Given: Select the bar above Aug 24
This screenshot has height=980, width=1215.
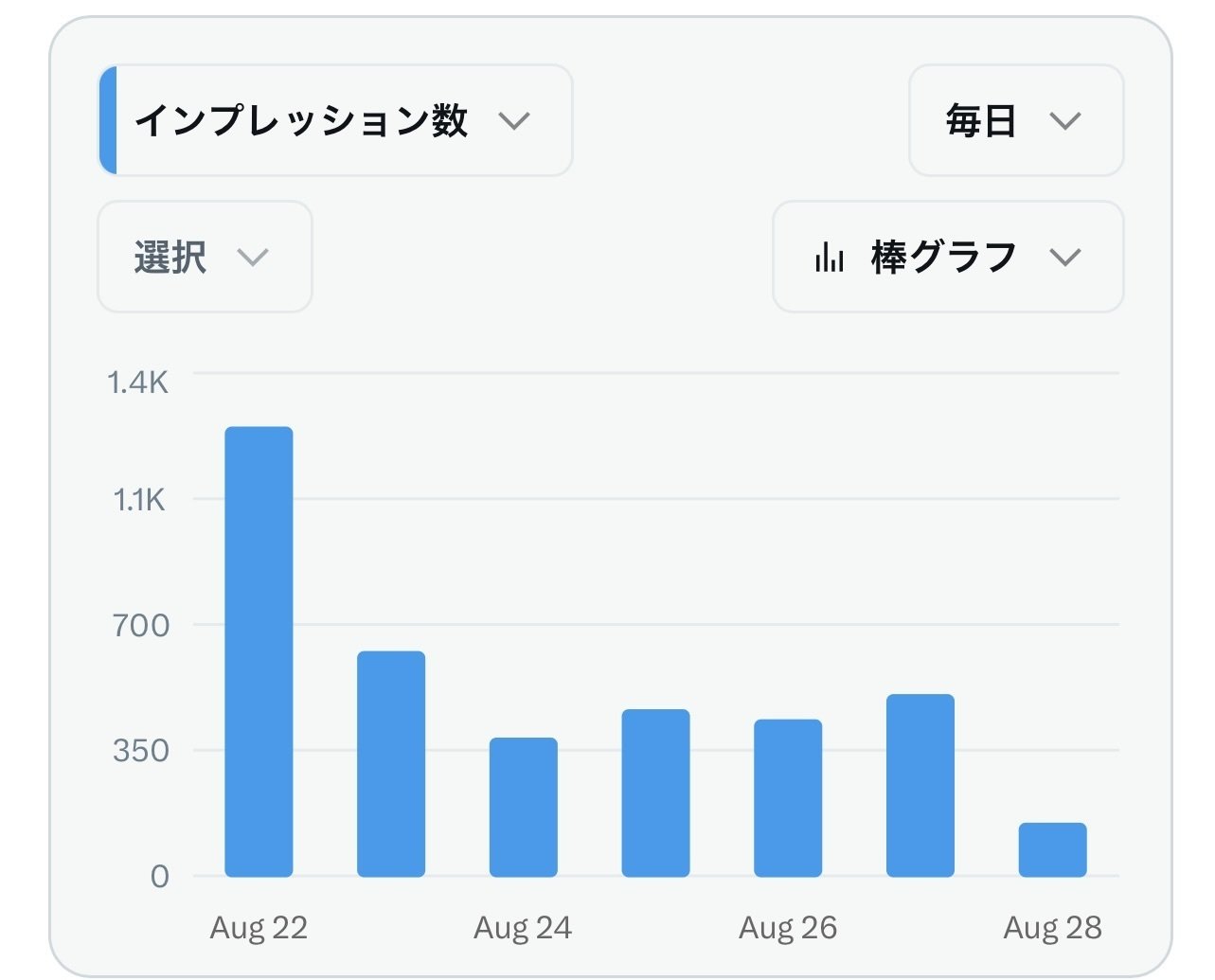Looking at the screenshot, I should pos(522,805).
